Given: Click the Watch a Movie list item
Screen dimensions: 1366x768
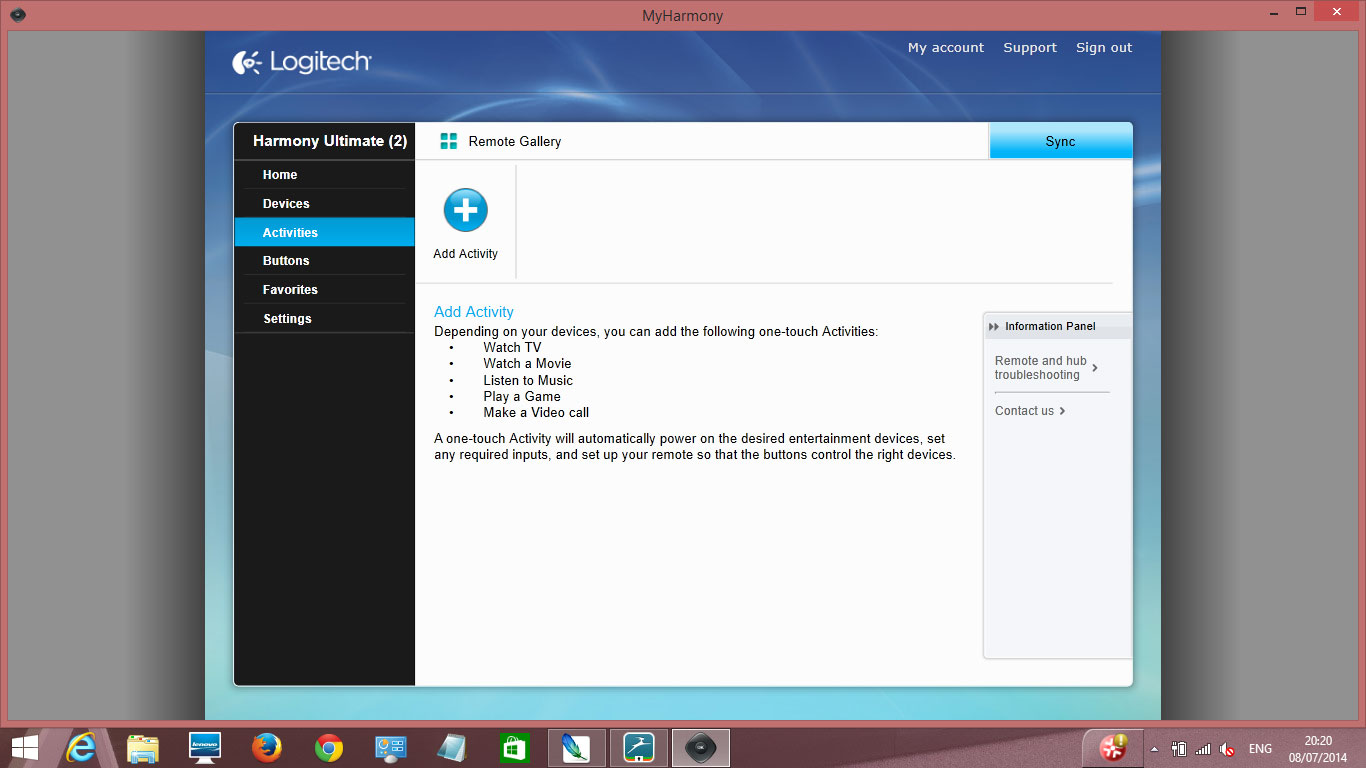Looking at the screenshot, I should tap(527, 364).
